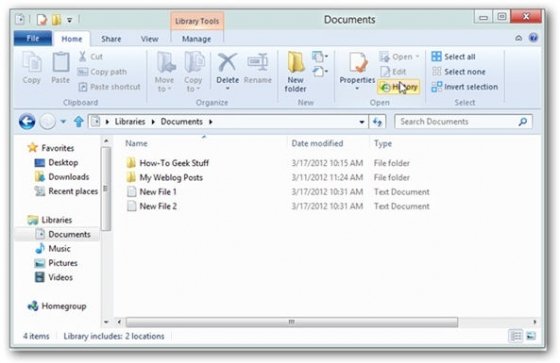Open the recent locations dropdown arrow
Screen dimensions: 560x363
pyautogui.click(x=63, y=122)
